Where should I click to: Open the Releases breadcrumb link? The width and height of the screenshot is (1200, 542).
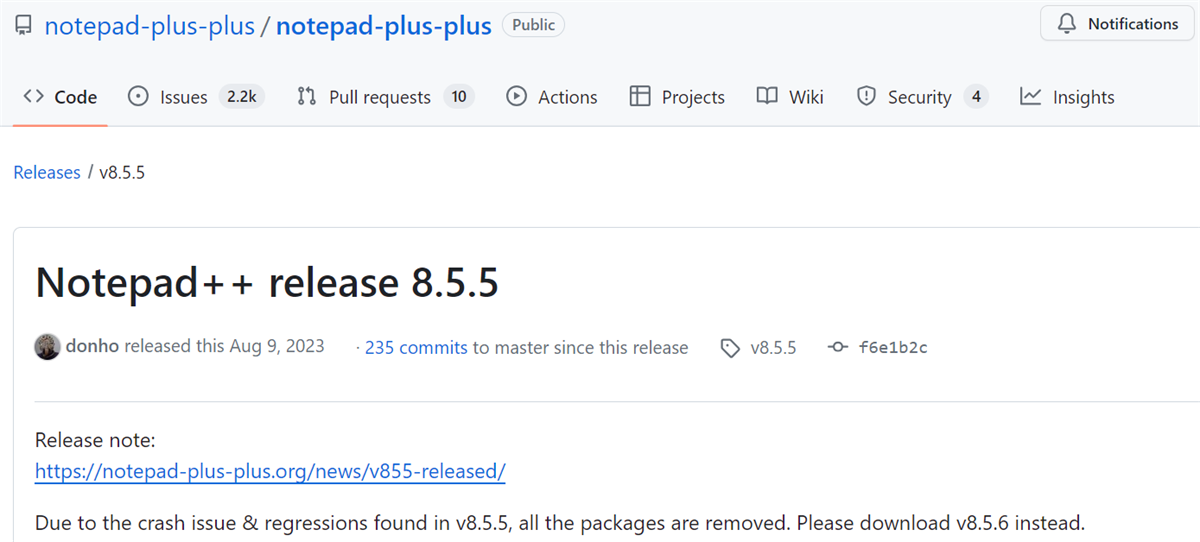pyautogui.click(x=47, y=172)
